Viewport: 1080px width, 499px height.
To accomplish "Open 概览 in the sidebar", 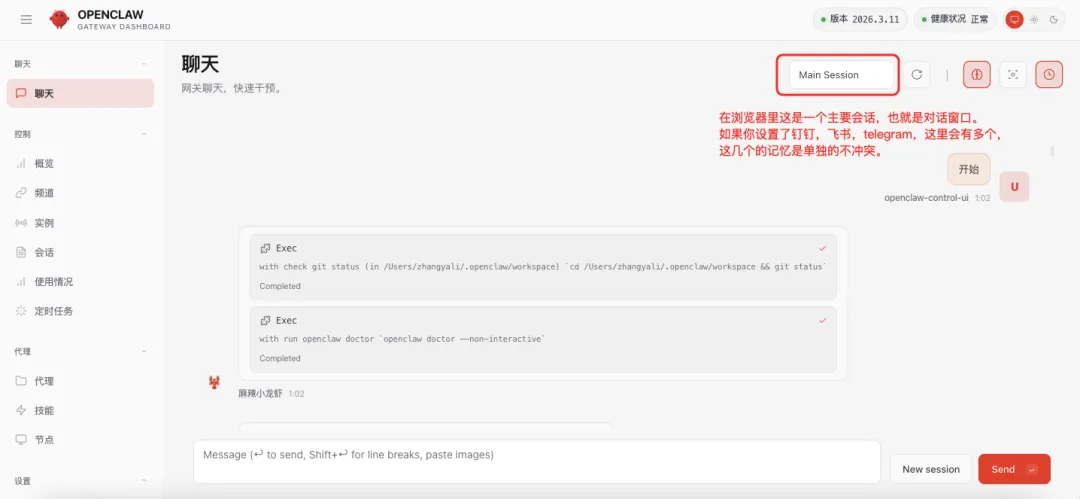I will click(81, 163).
